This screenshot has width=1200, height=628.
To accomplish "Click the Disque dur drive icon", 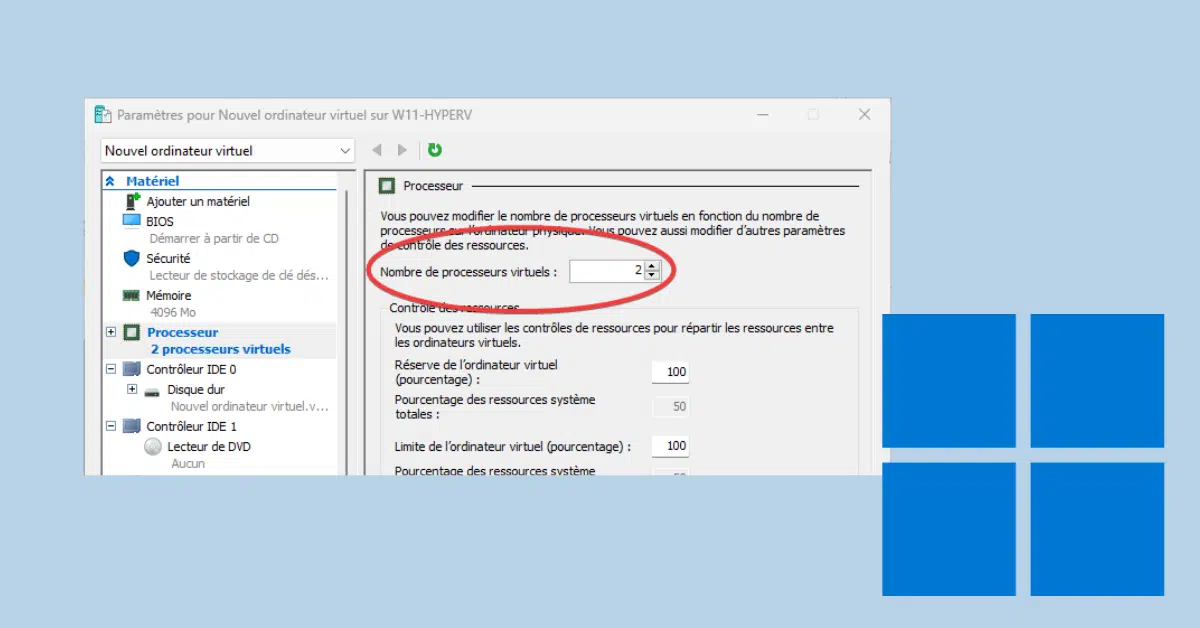I will tap(152, 391).
